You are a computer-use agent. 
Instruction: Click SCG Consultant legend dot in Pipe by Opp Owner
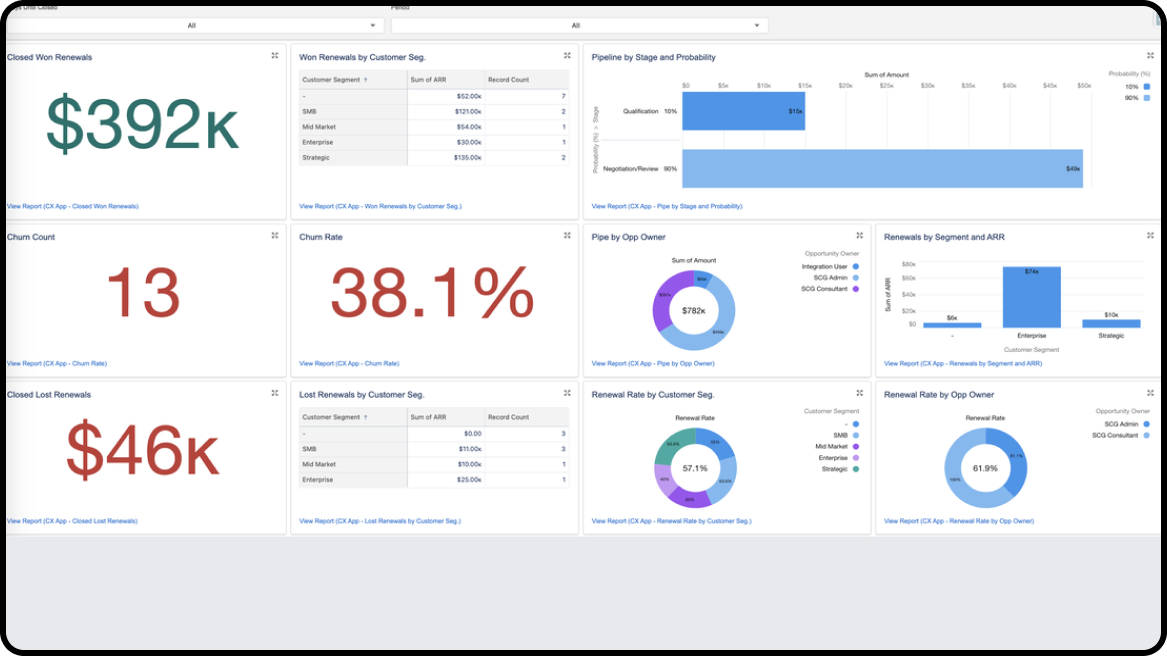(x=856, y=289)
